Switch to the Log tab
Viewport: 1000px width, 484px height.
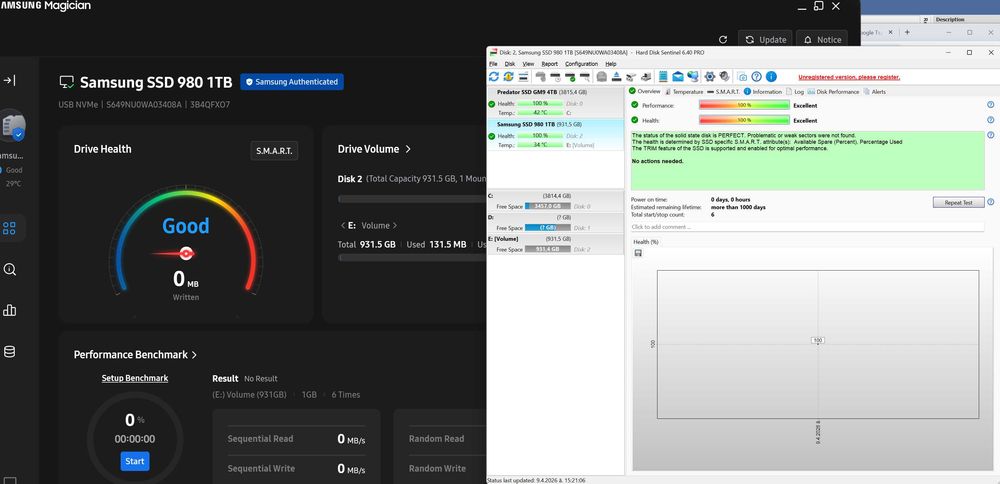tap(795, 92)
